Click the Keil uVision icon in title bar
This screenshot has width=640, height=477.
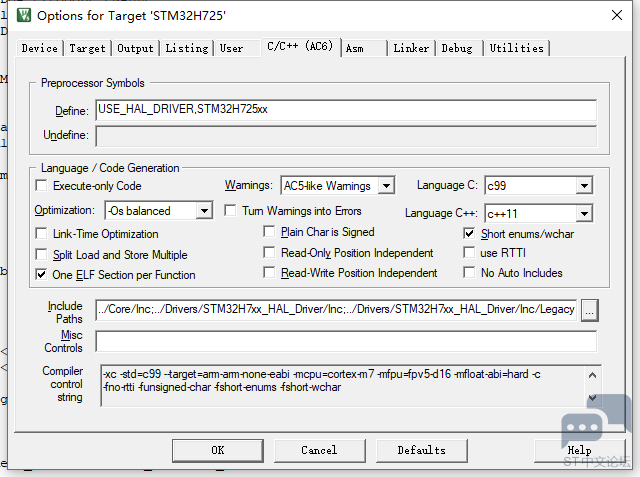(24, 16)
